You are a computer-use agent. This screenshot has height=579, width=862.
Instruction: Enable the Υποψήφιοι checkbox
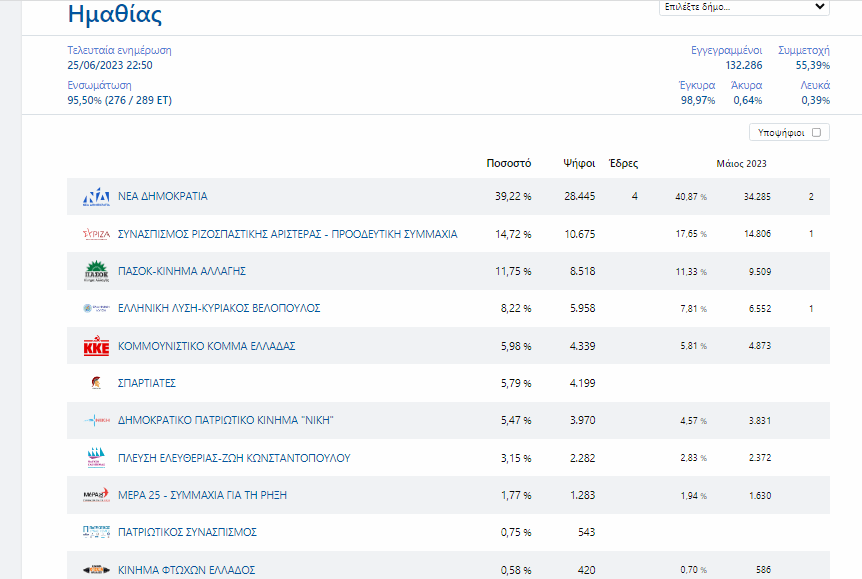click(816, 133)
